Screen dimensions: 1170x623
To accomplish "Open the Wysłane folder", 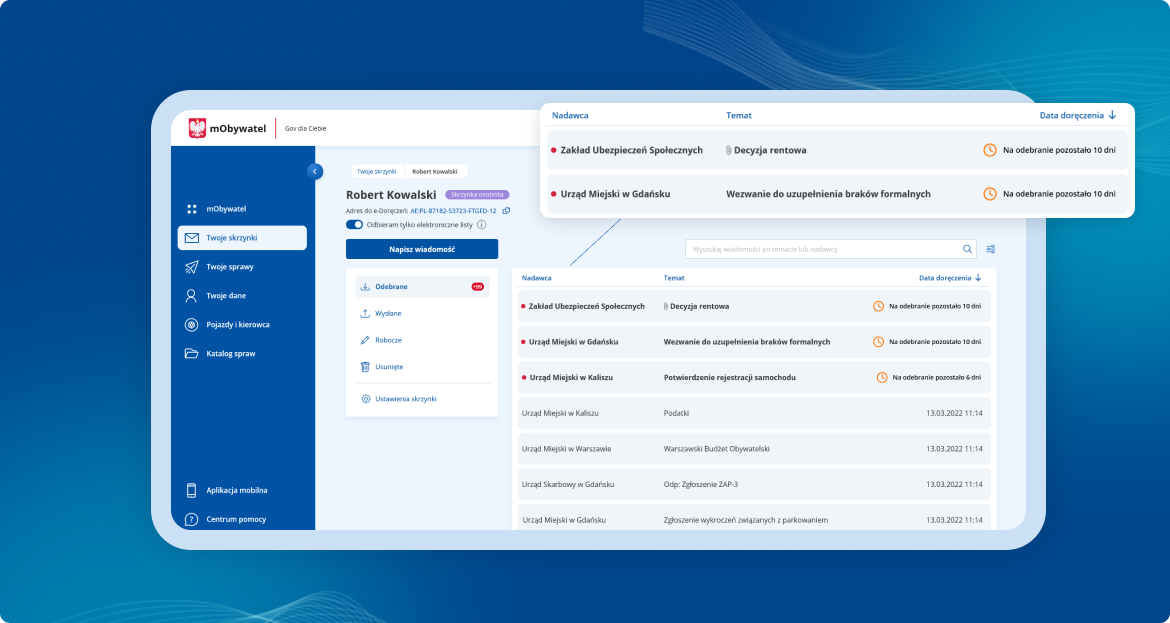I will point(388,313).
